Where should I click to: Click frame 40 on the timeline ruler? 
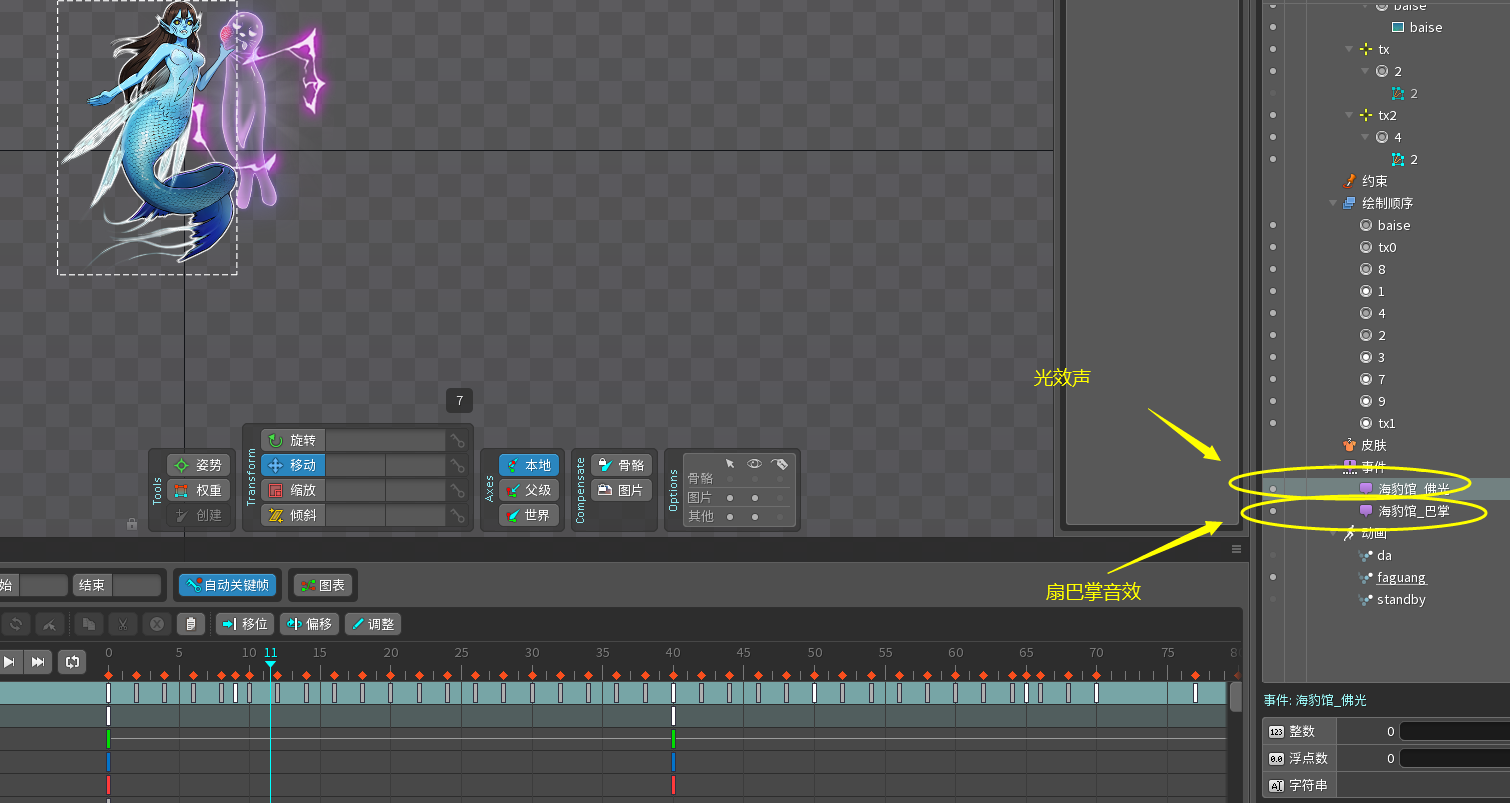coord(673,653)
